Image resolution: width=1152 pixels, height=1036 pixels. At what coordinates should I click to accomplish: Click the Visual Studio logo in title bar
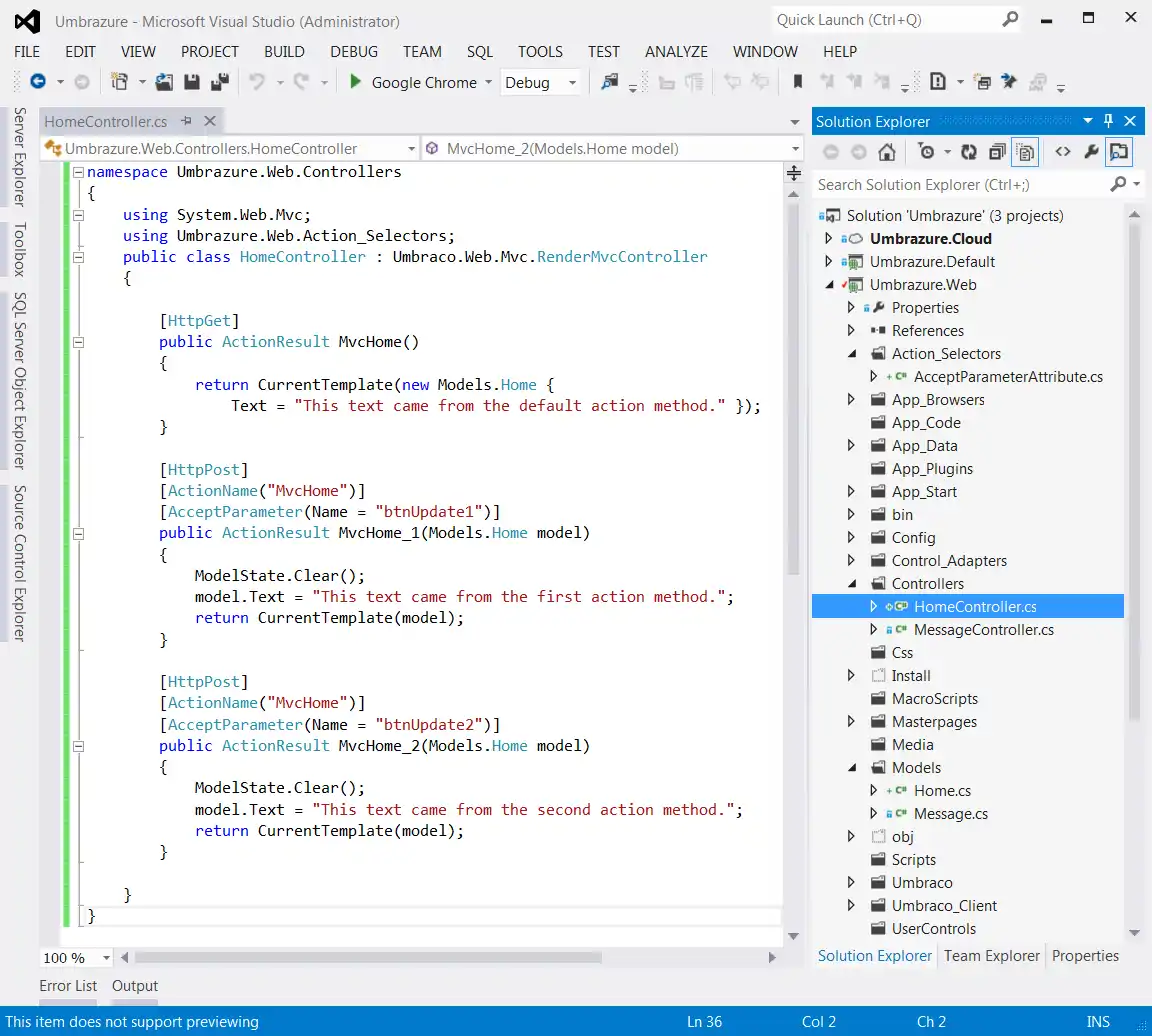click(28, 21)
